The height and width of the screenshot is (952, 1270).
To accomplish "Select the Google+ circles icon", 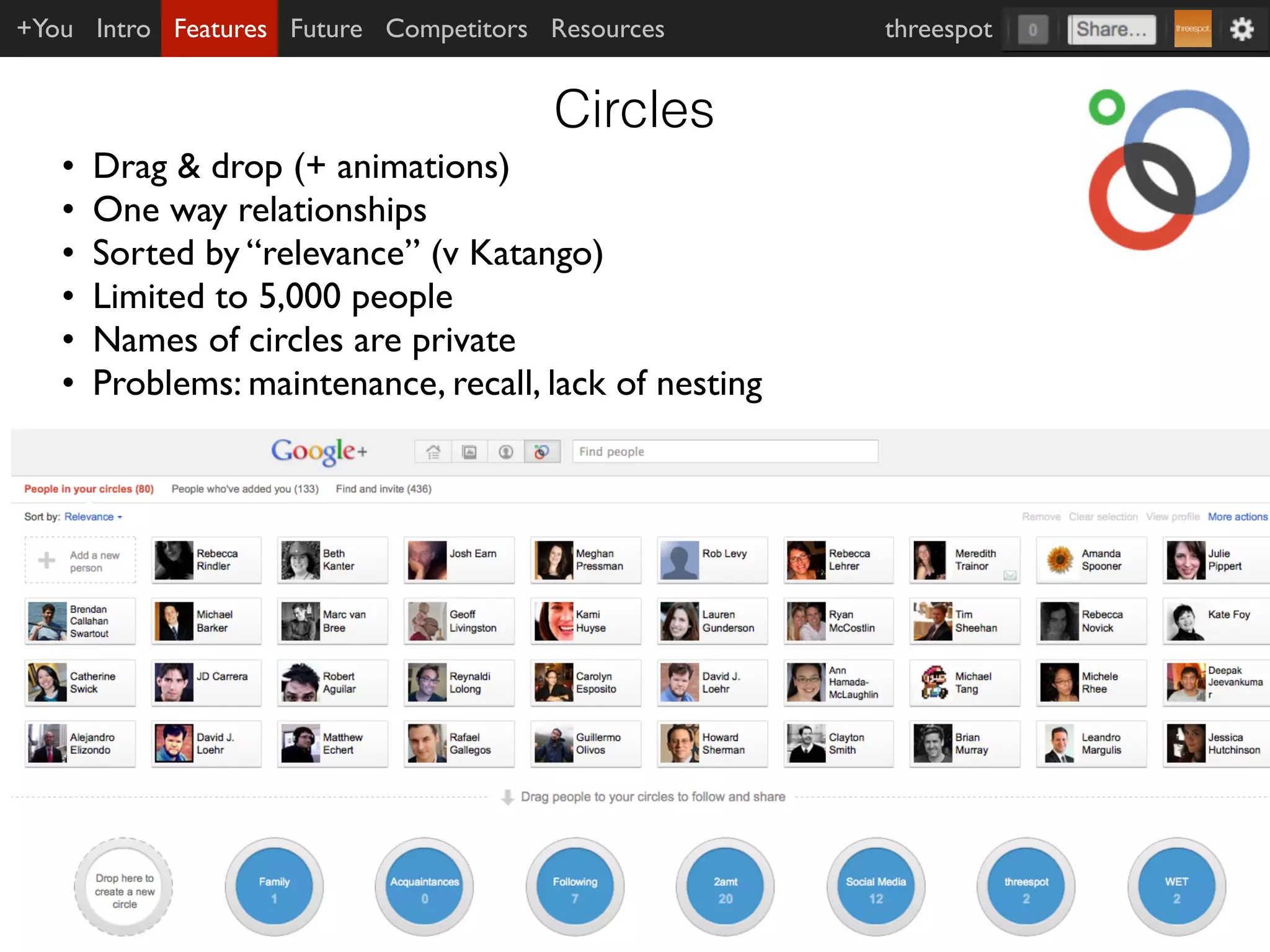I will click(x=542, y=452).
